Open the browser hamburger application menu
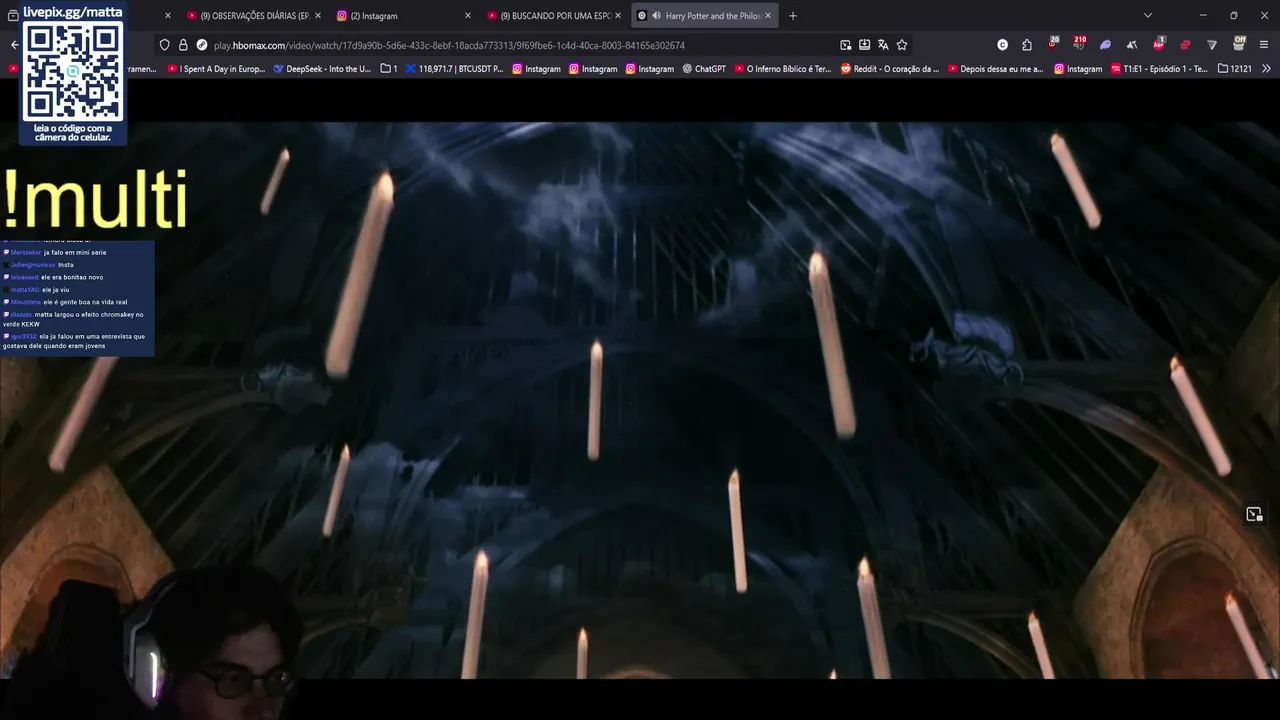Screen dimensions: 1280x720 pos(1264,45)
